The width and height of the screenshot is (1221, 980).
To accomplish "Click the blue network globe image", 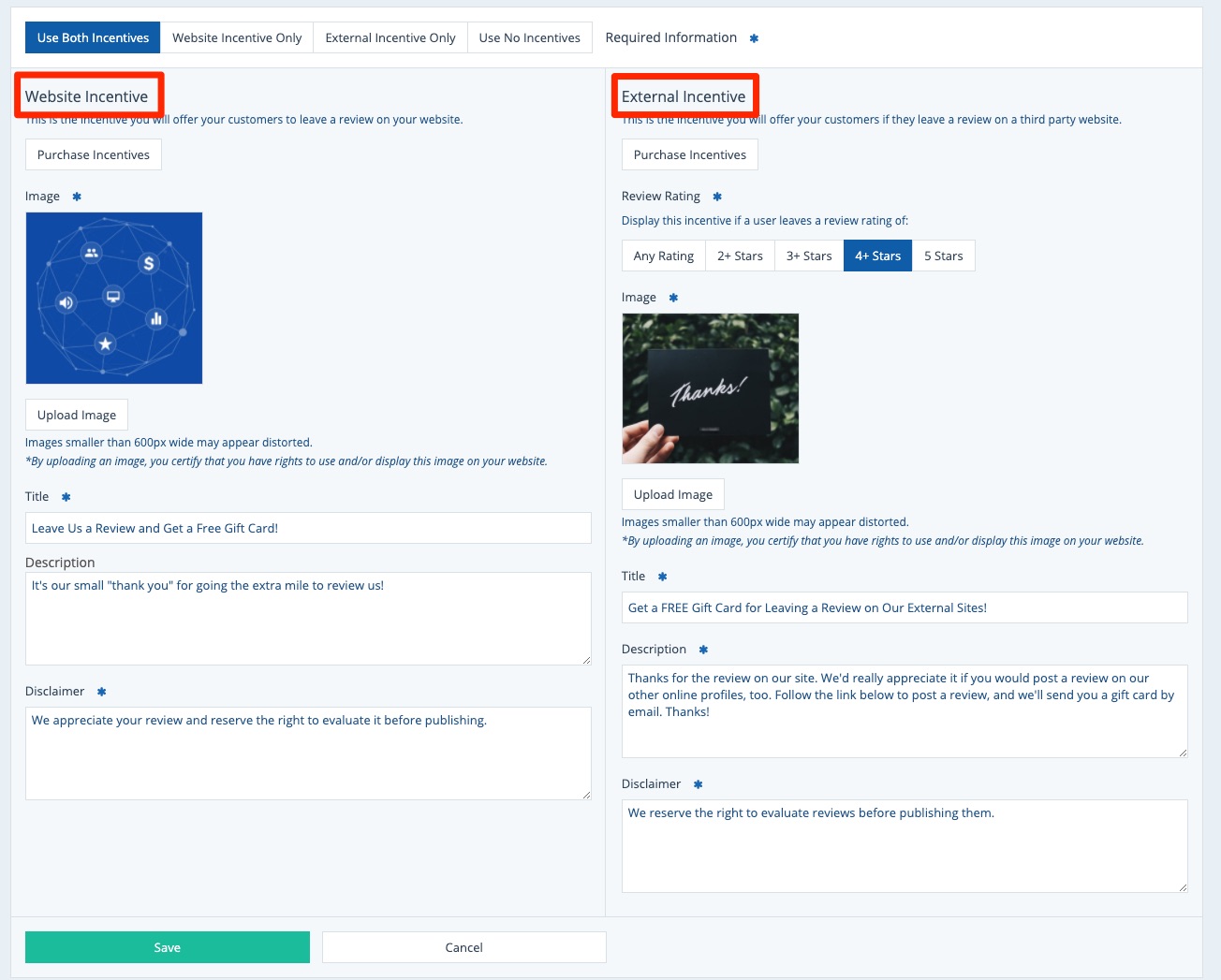I will 114,299.
